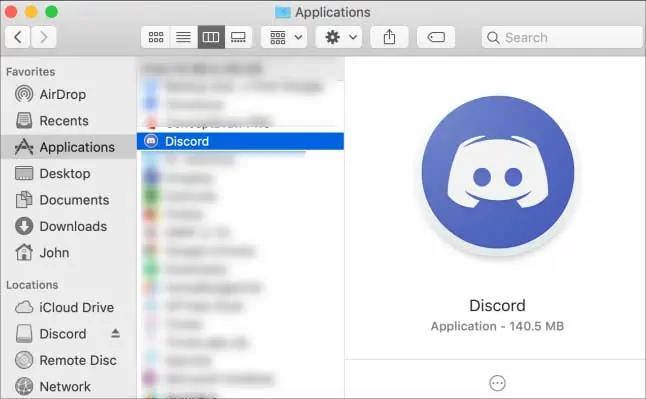Click the Discord name in preview pane

[x=497, y=305]
